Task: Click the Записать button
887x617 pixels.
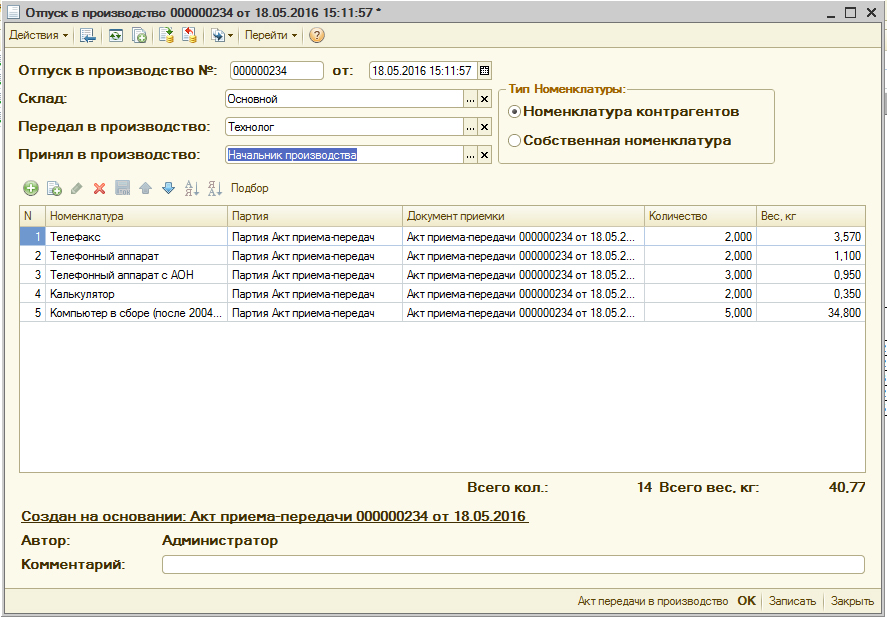Action: pyautogui.click(x=792, y=602)
